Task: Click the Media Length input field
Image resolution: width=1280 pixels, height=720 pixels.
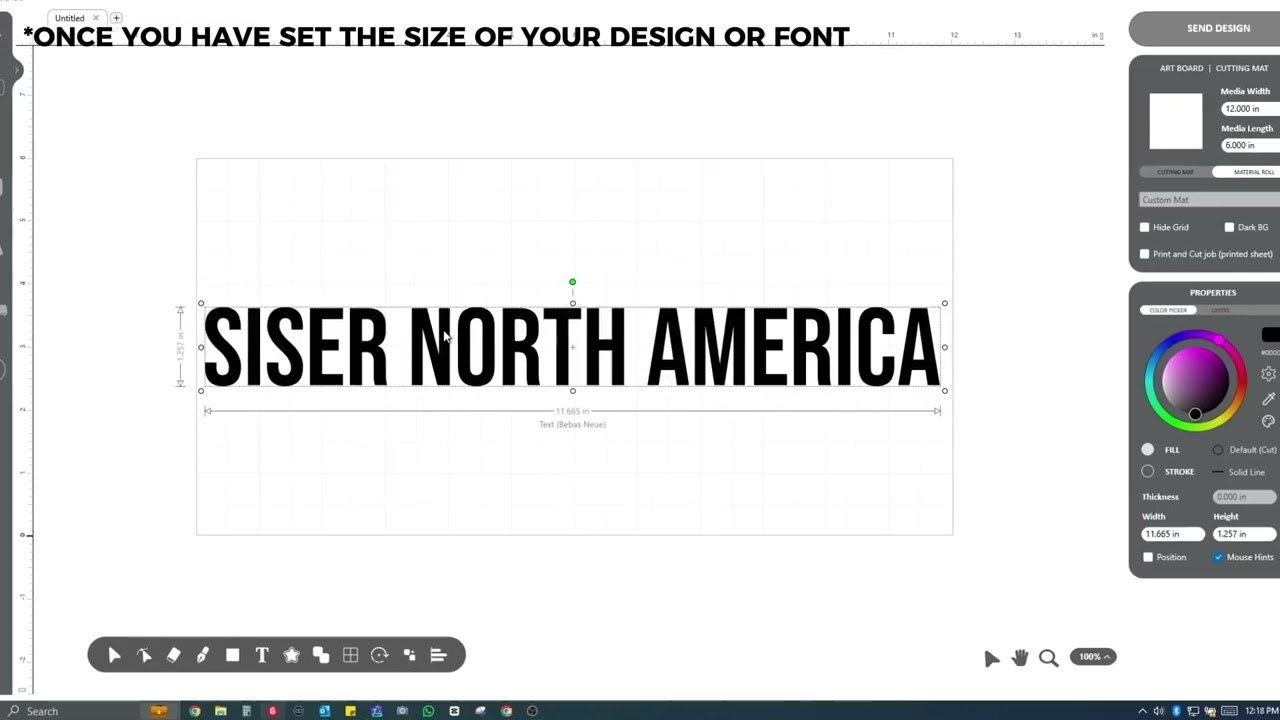Action: click(1250, 145)
